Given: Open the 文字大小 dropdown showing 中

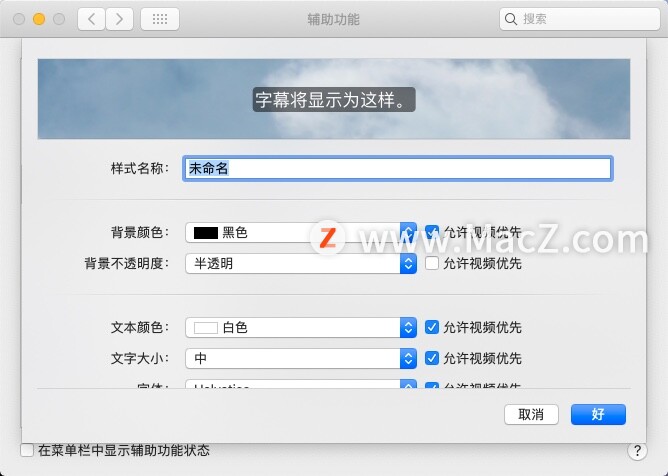Looking at the screenshot, I should point(301,358).
